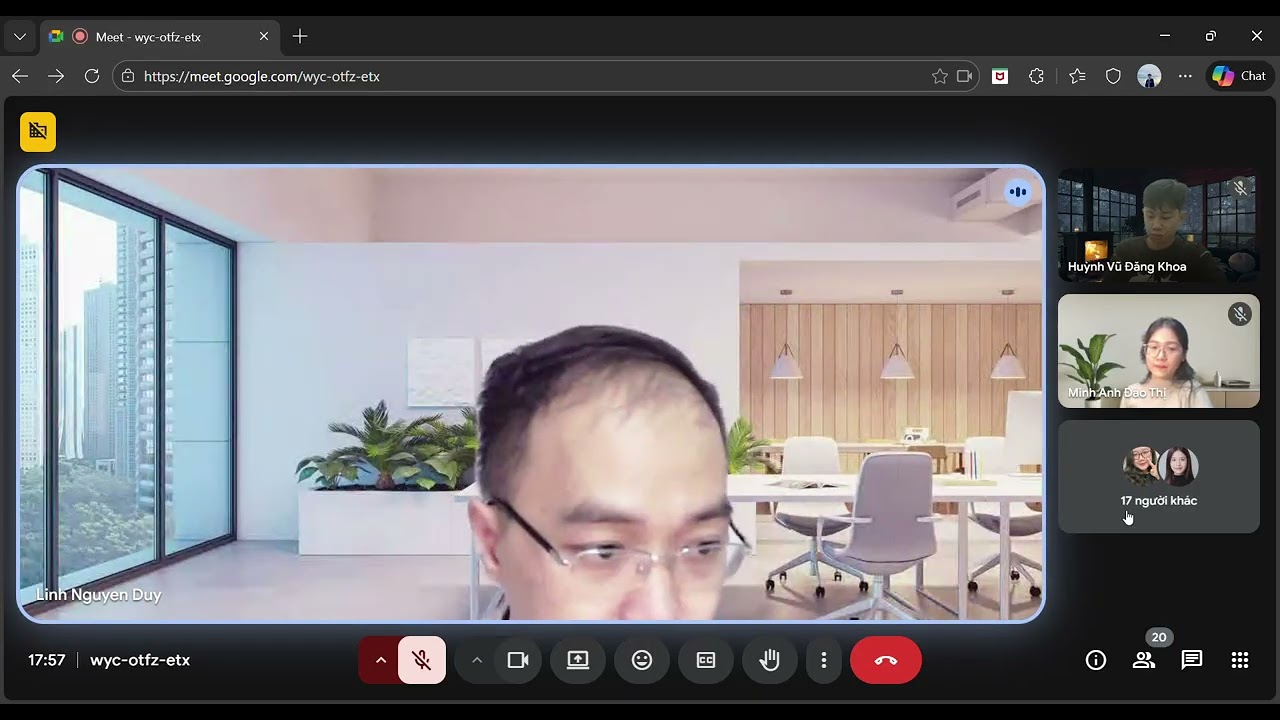Unmute the microphone in Meet controls
This screenshot has width=1280, height=720.
pyautogui.click(x=422, y=660)
